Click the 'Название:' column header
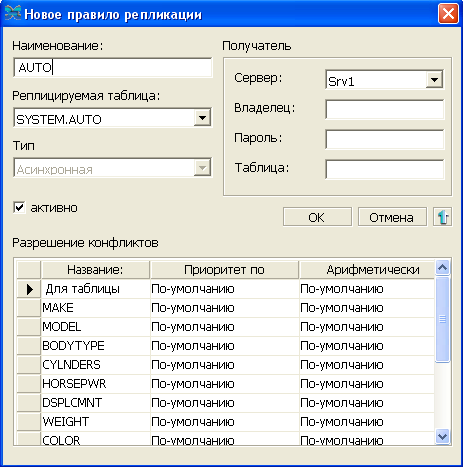This screenshot has width=463, height=467. tap(95, 269)
